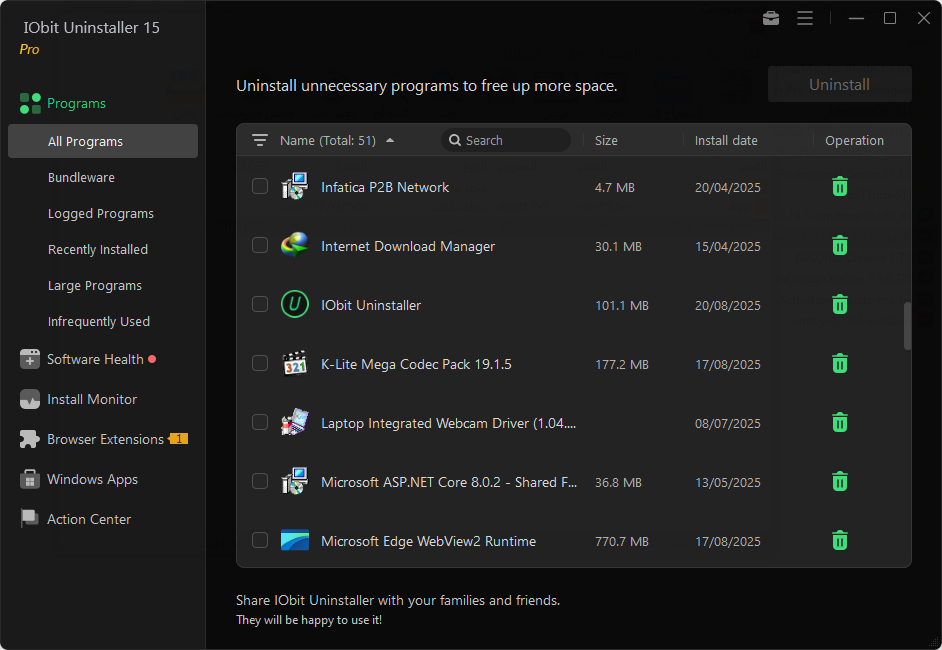Viewport: 942px width, 650px height.
Task: Click the Edge WebView2 Runtime icon
Action: tap(295, 540)
